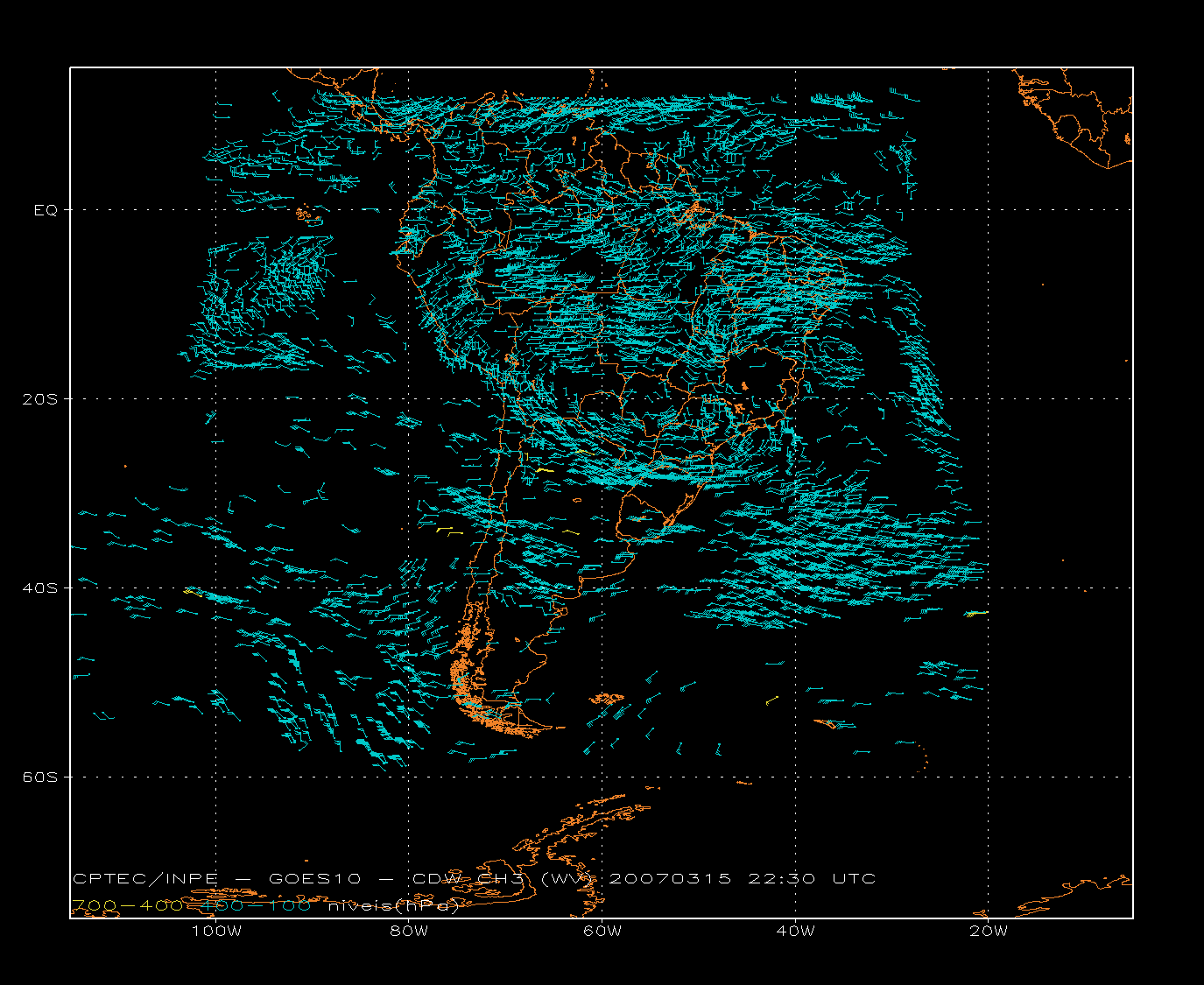Select the 60W longitude label
The width and height of the screenshot is (1204, 985).
(602, 932)
